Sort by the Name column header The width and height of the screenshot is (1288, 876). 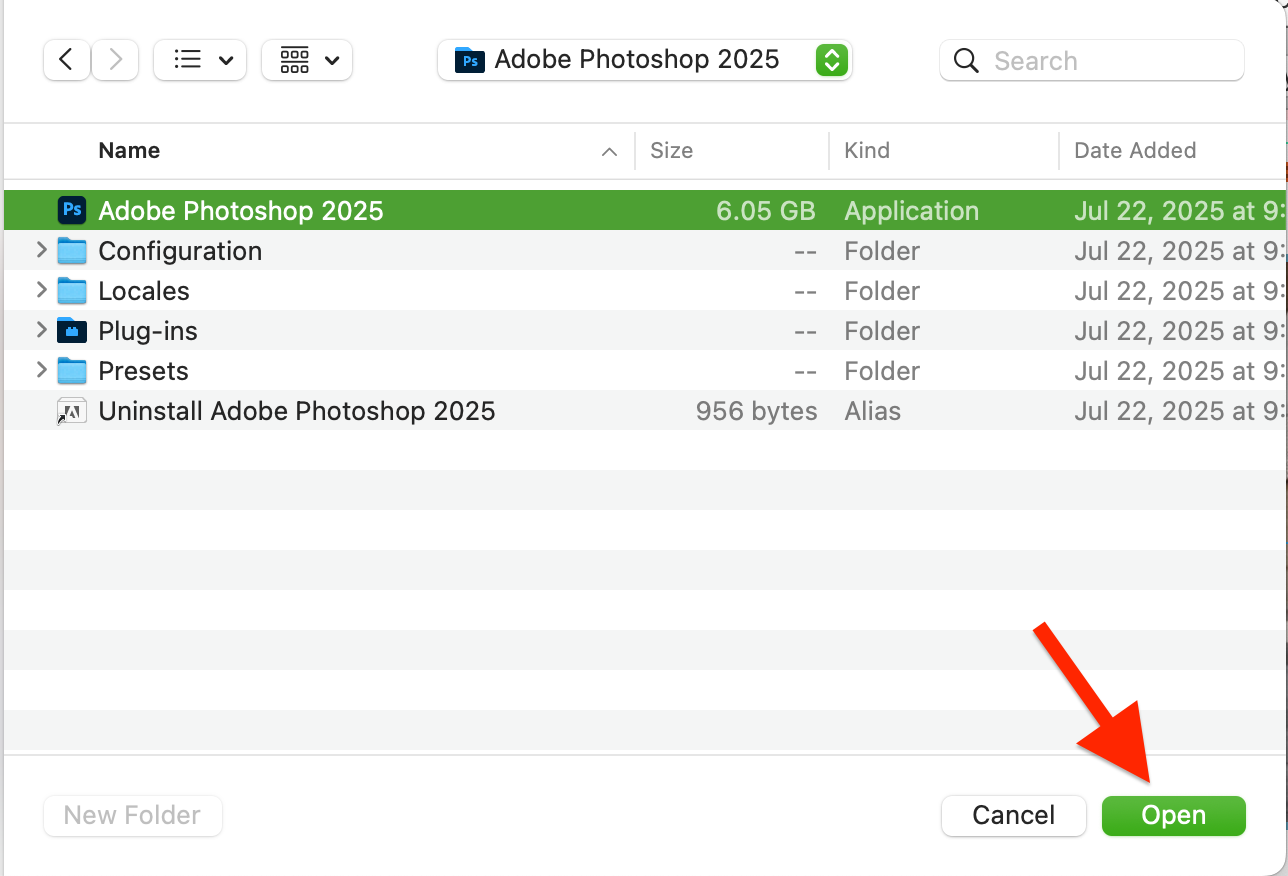tap(129, 151)
